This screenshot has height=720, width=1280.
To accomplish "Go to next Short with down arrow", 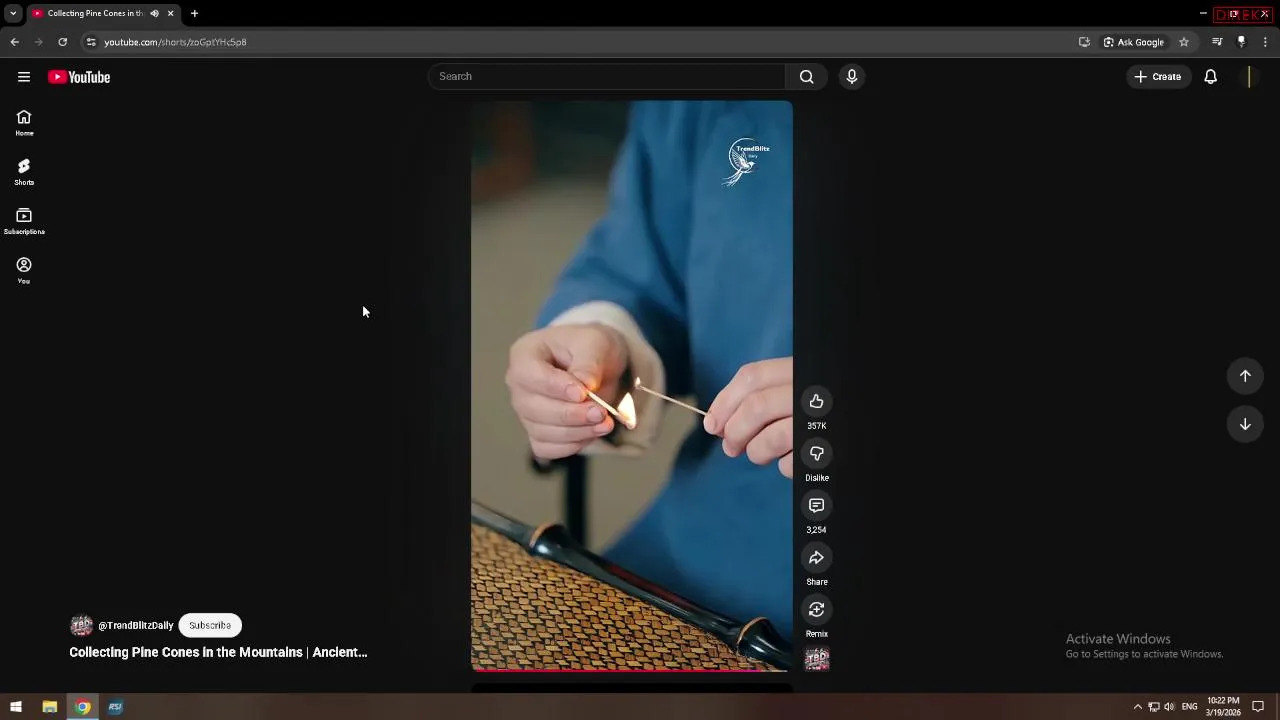I will click(x=1245, y=424).
